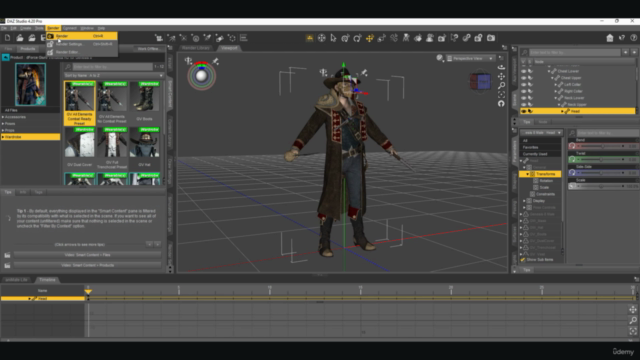Adjust the Twist slider
Image resolution: width=640 pixels, height=360 pixels.
[x=602, y=159]
